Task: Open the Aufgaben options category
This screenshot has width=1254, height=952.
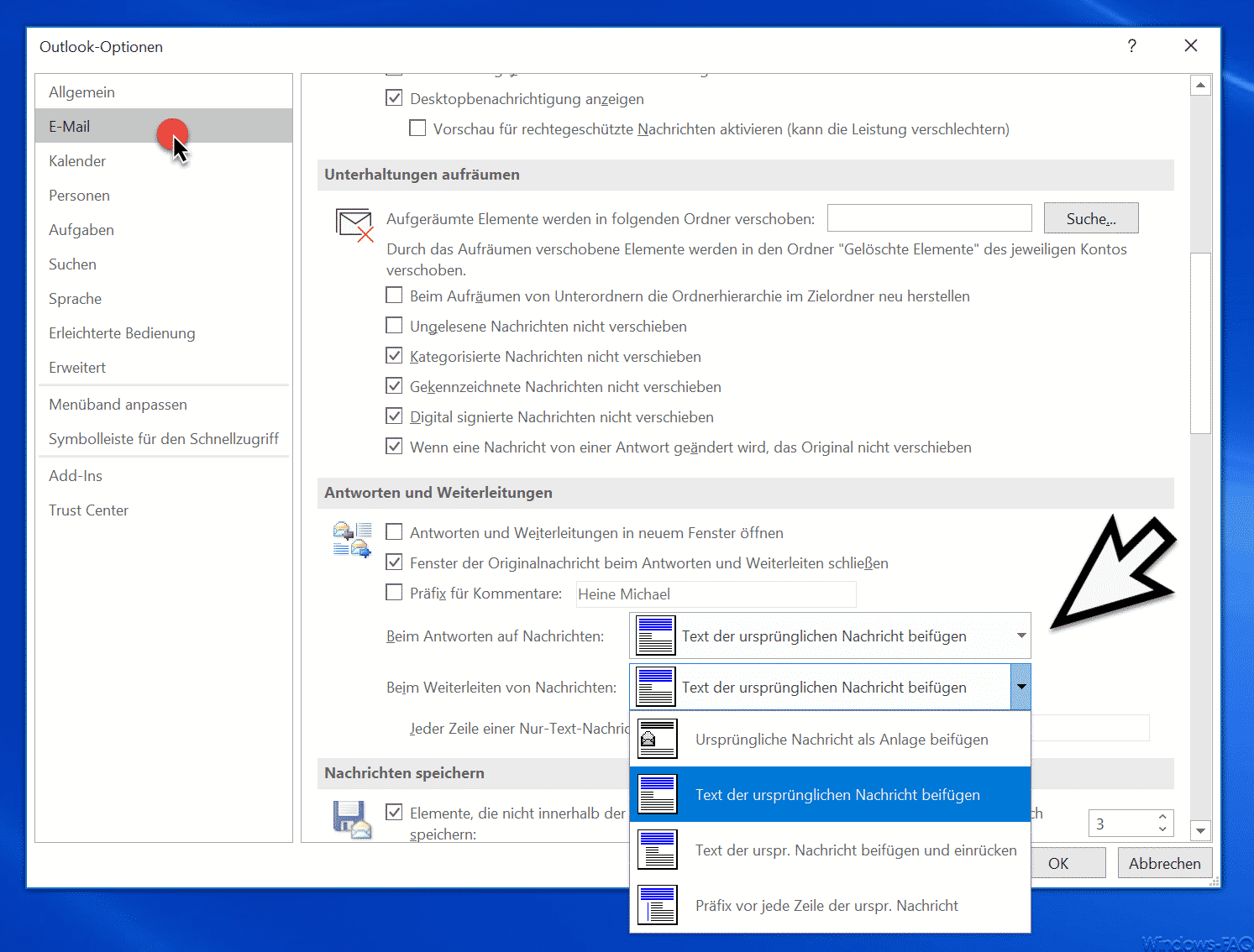Action: [x=164, y=229]
